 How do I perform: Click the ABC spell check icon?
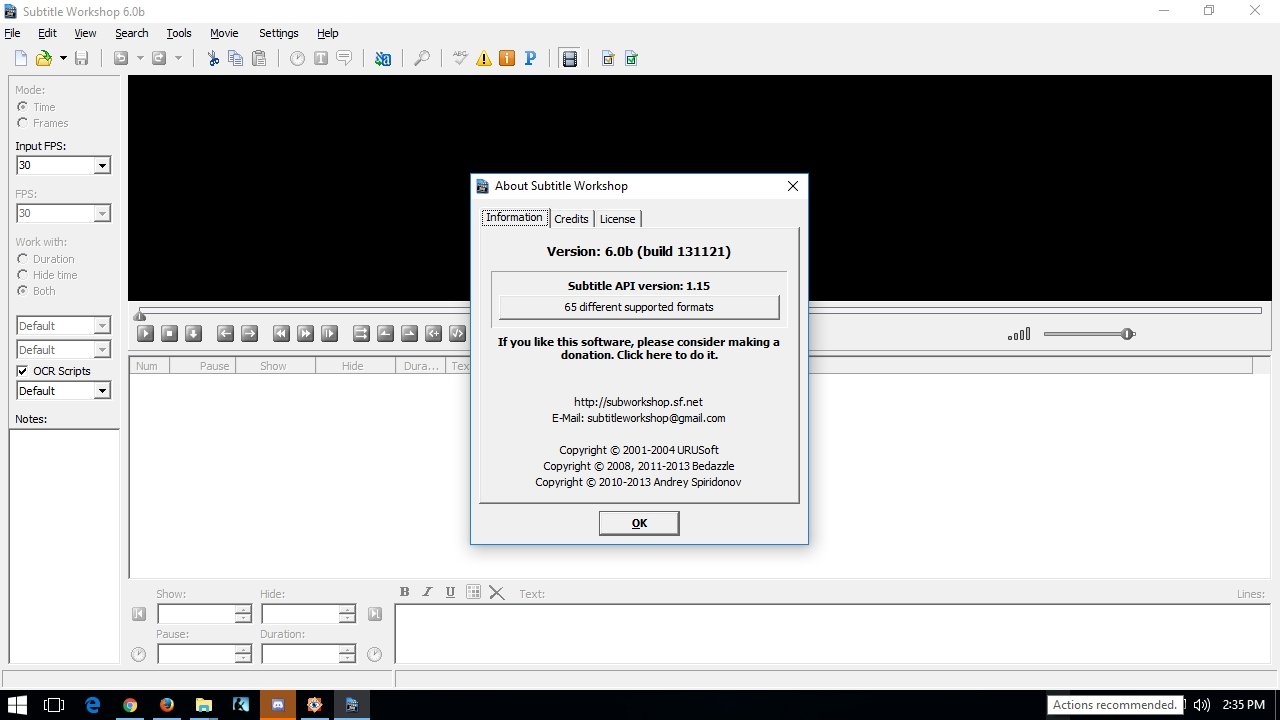460,58
